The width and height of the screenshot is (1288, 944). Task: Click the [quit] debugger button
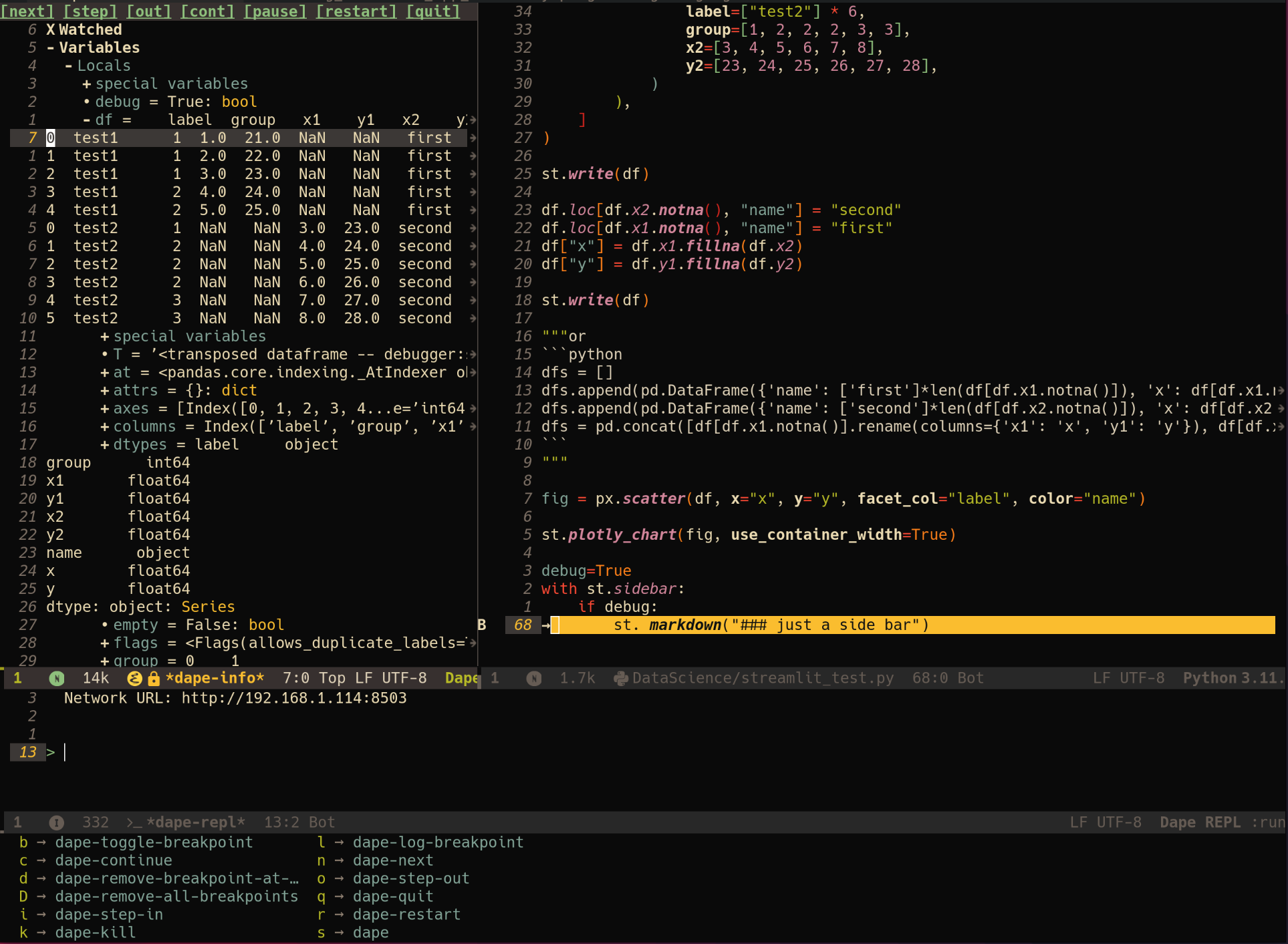433,11
